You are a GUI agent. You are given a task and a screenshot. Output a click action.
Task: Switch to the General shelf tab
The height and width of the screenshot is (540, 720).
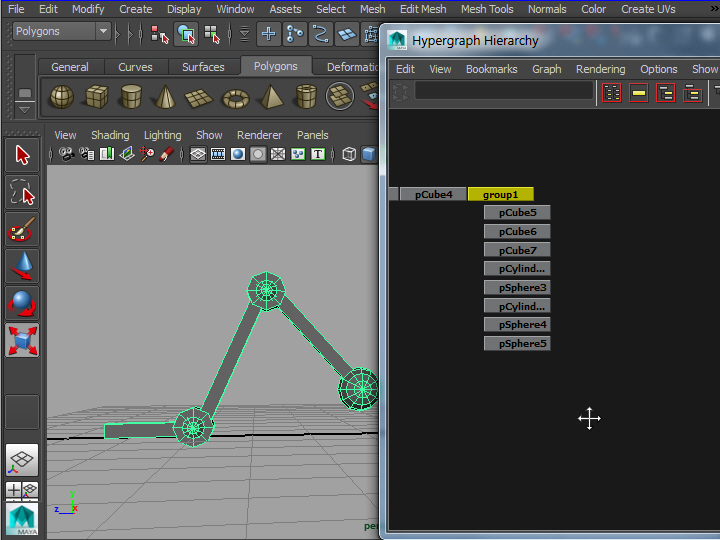point(70,67)
